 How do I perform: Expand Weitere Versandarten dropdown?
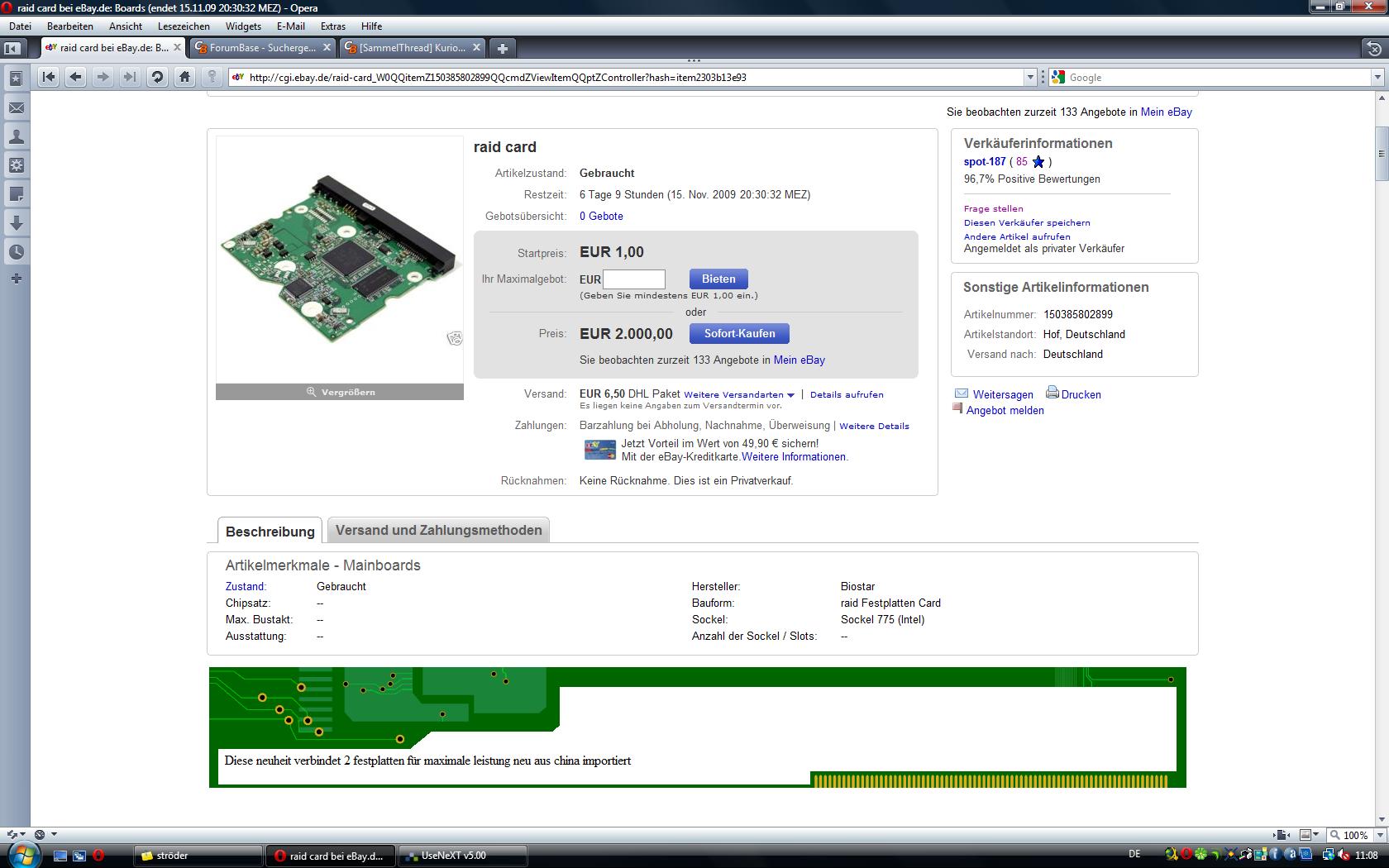(x=738, y=394)
